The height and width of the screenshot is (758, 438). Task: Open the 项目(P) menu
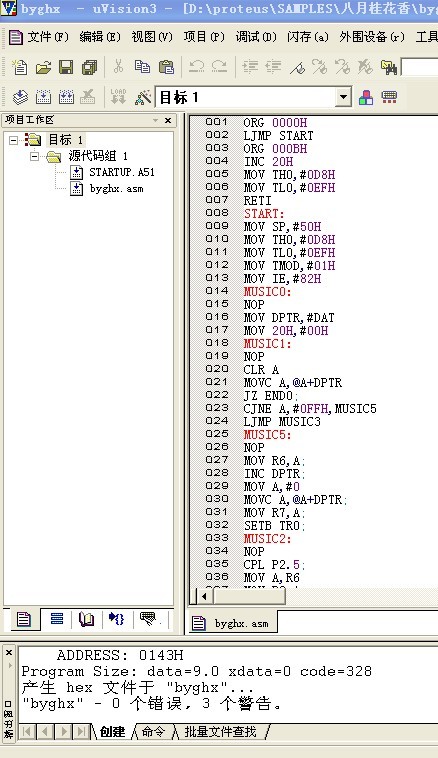point(204,37)
